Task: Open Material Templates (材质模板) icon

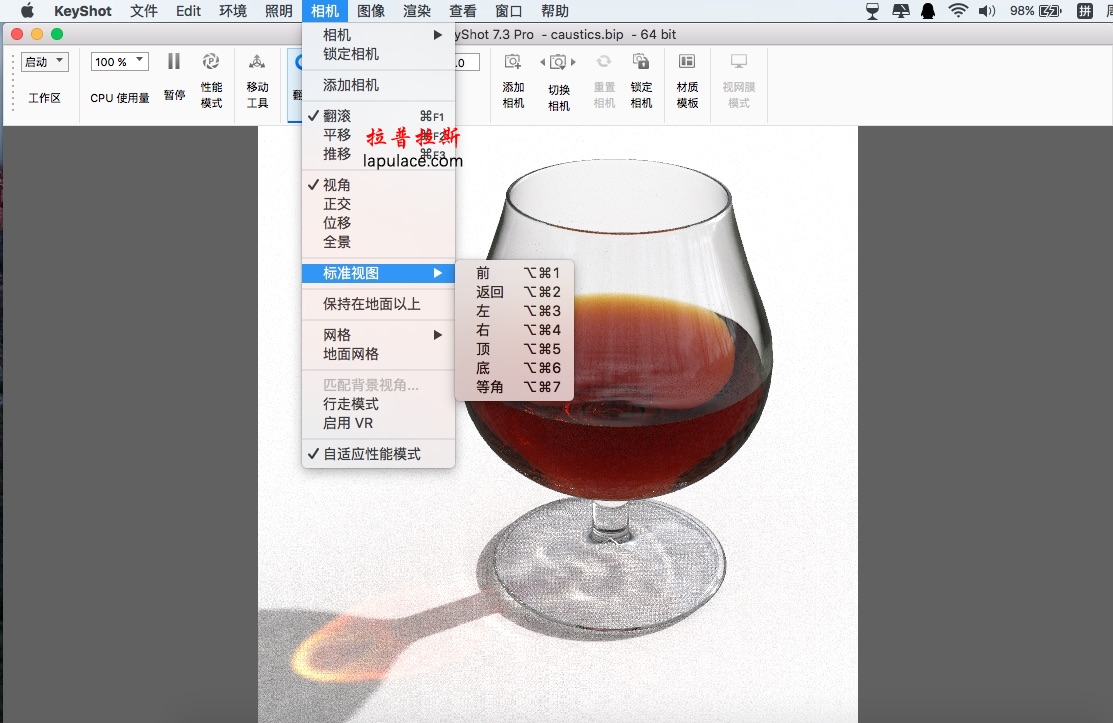Action: click(687, 62)
